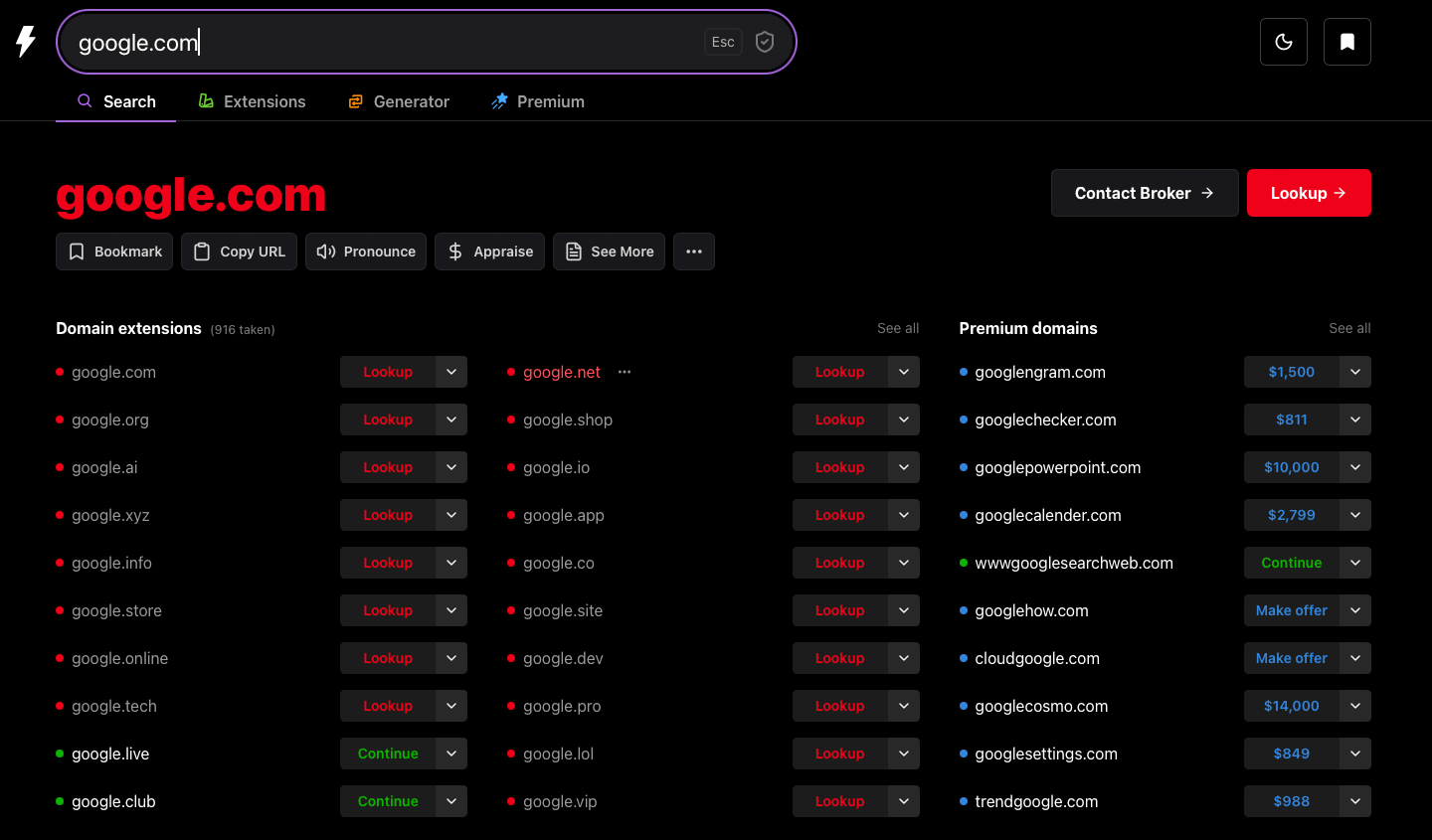Screen dimensions: 1432x840
Task: Expand dropdown next to google.com Lookup
Action: click(451, 372)
